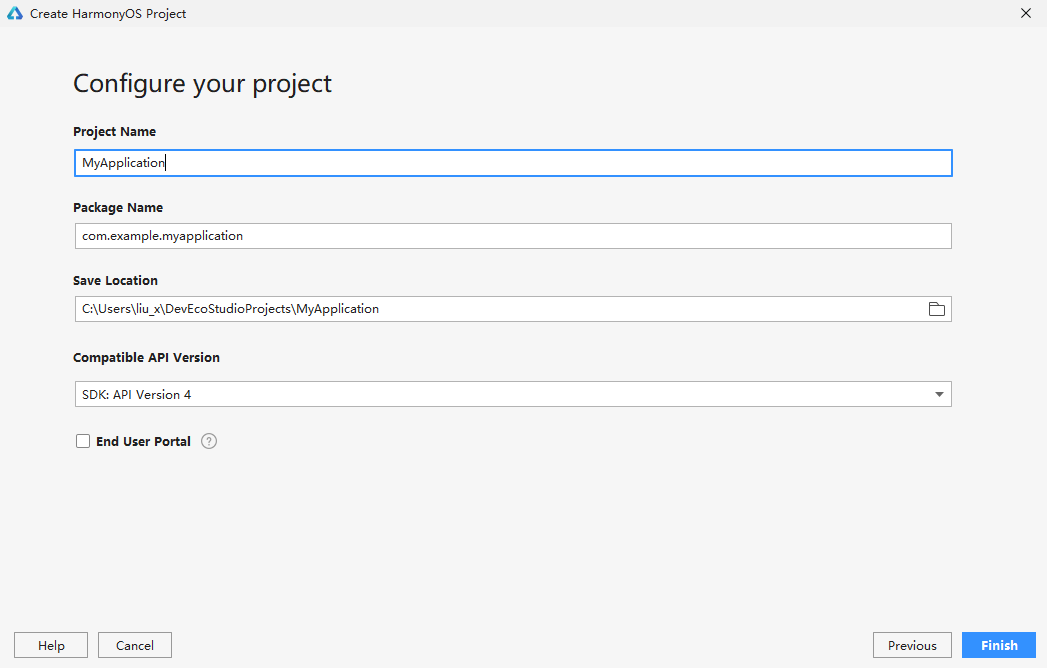Screen dimensions: 1047x668
Task: Click into the Package Name field
Action: tap(512, 236)
